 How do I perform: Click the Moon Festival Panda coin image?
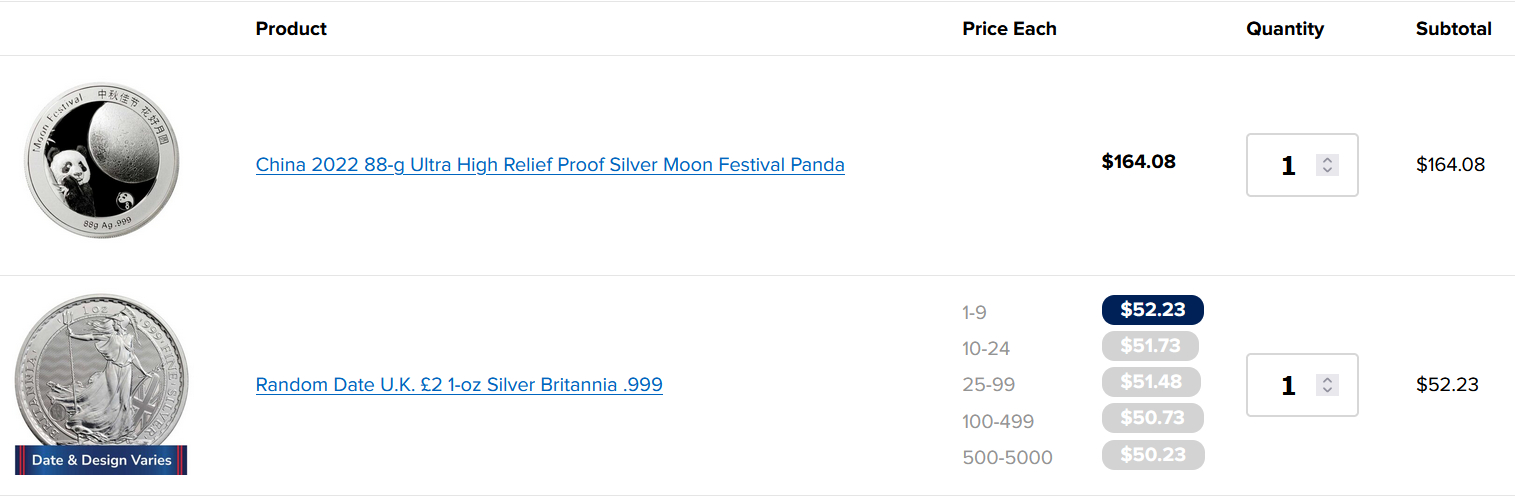coord(102,160)
